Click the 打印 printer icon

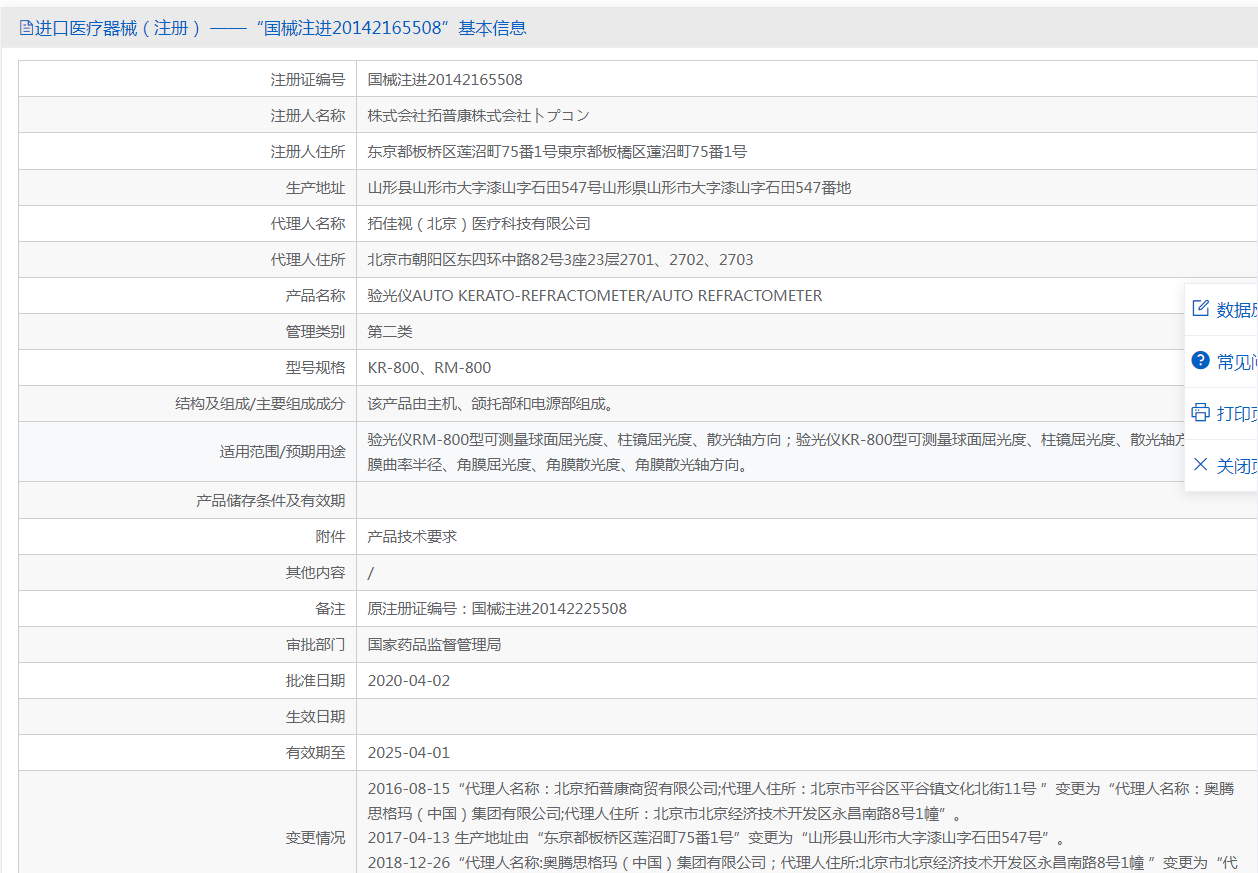click(x=1201, y=413)
